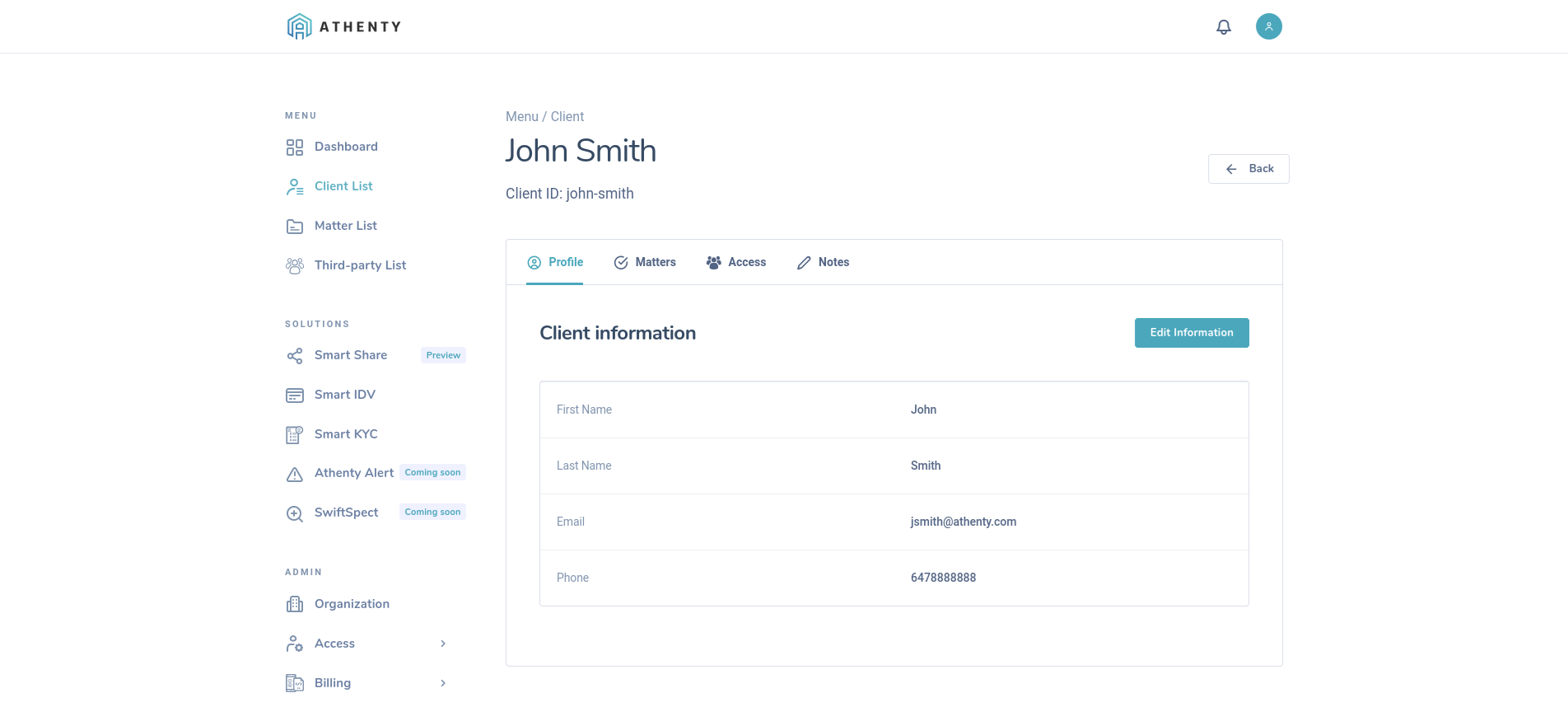Open the admin Access menu item
The height and width of the screenshot is (721, 1568).
(334, 644)
